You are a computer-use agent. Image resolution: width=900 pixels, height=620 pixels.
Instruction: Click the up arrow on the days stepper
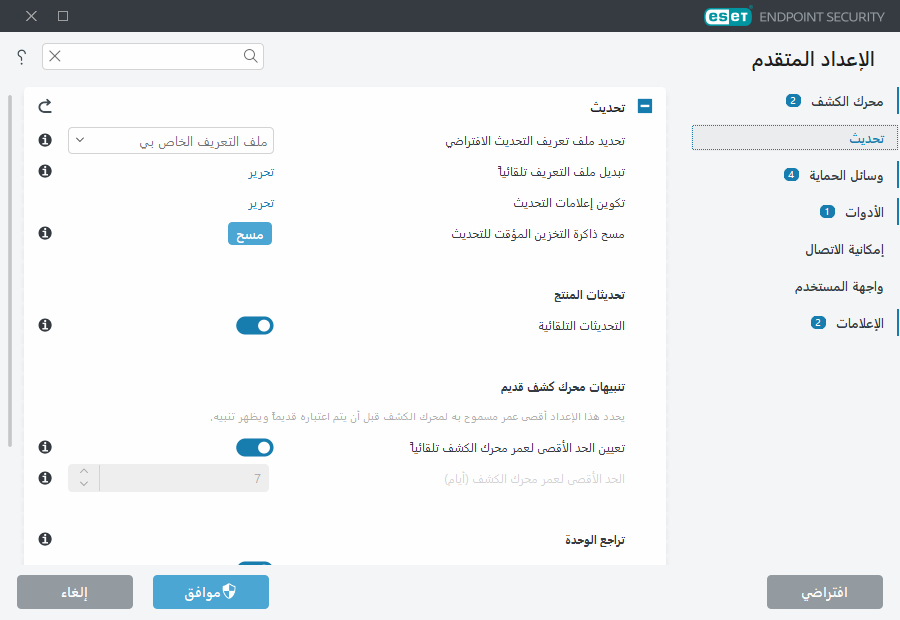[x=83, y=471]
